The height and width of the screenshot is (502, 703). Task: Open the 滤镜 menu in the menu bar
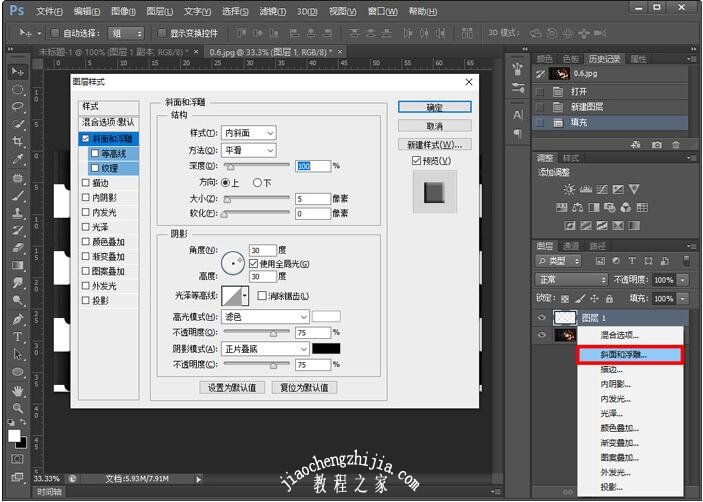(271, 11)
